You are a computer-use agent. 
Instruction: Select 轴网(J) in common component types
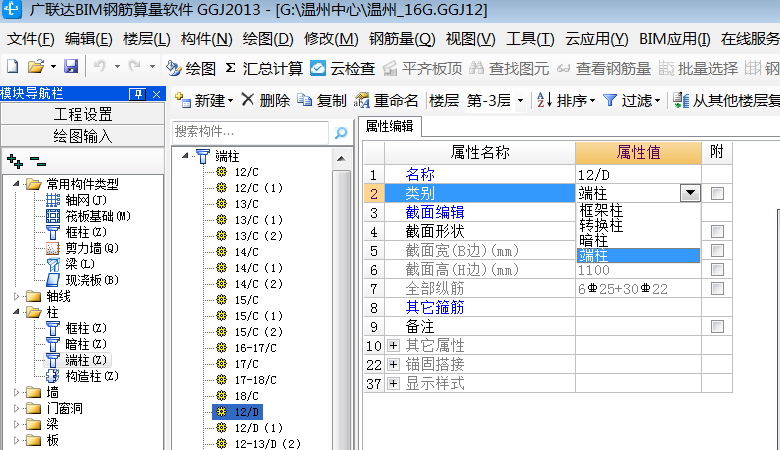(x=76, y=200)
